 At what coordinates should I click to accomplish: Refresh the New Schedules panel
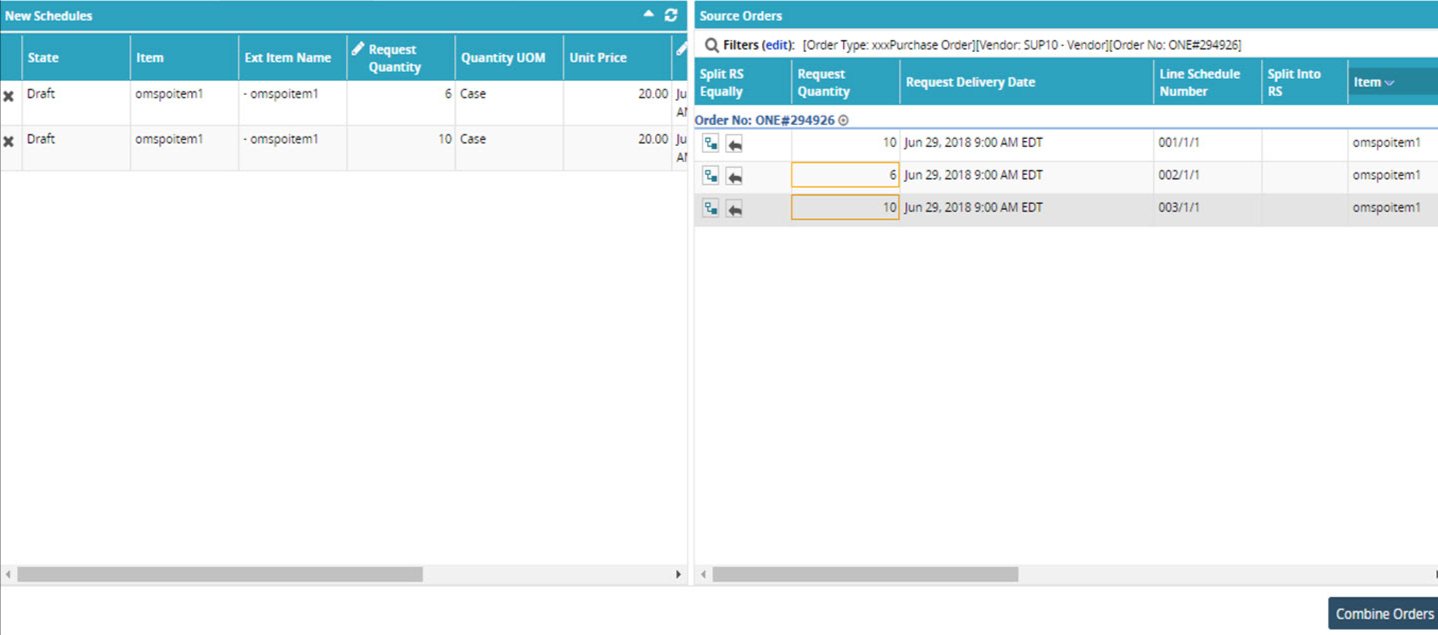671,15
